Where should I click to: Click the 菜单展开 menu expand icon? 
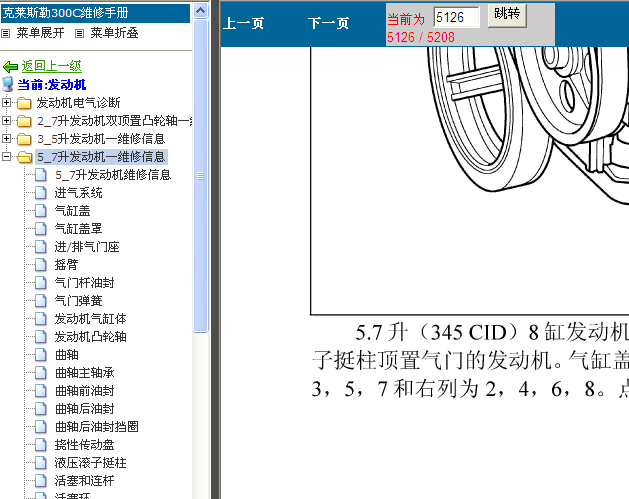6,33
